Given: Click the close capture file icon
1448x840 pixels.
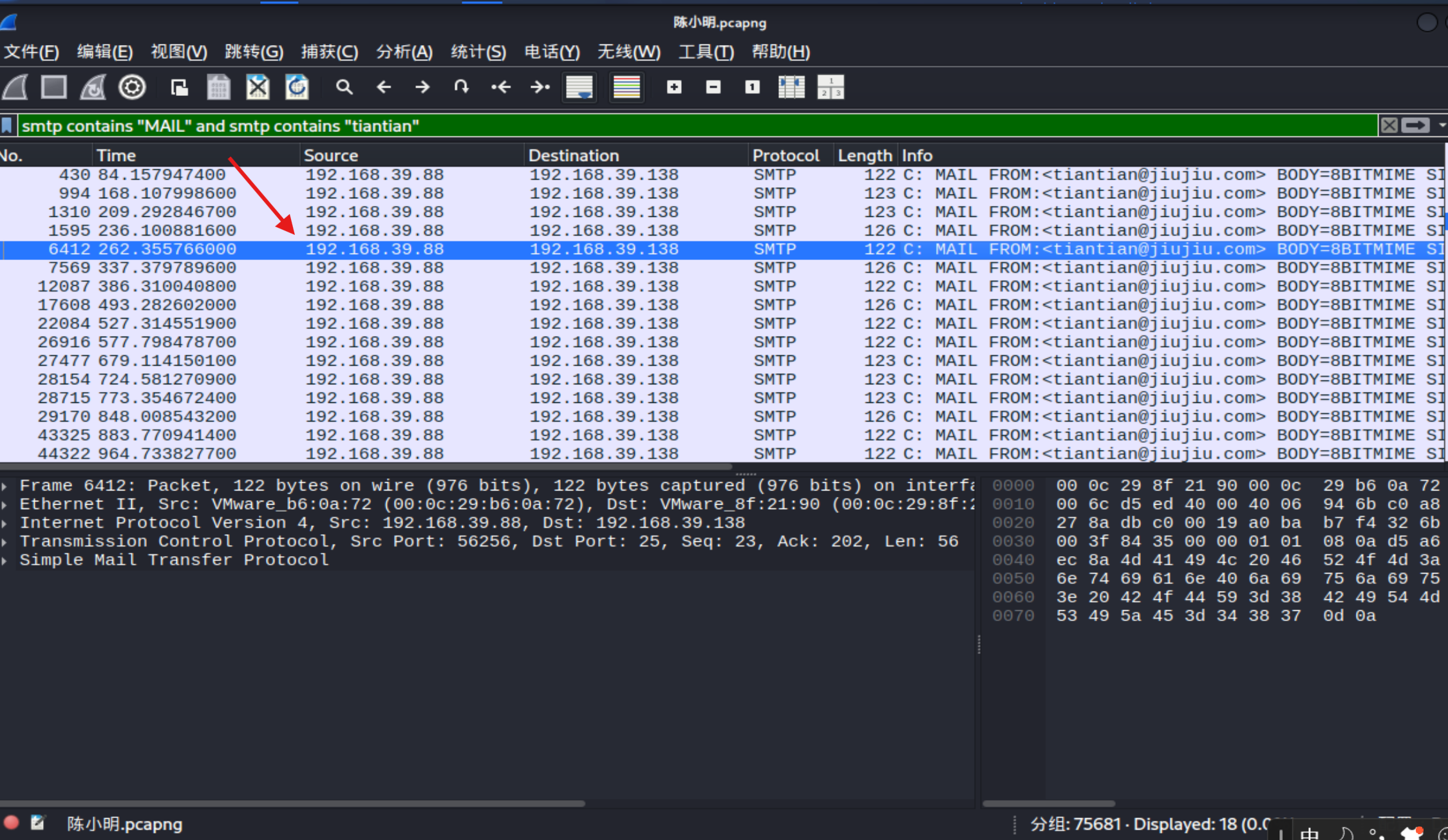Looking at the screenshot, I should coord(258,87).
